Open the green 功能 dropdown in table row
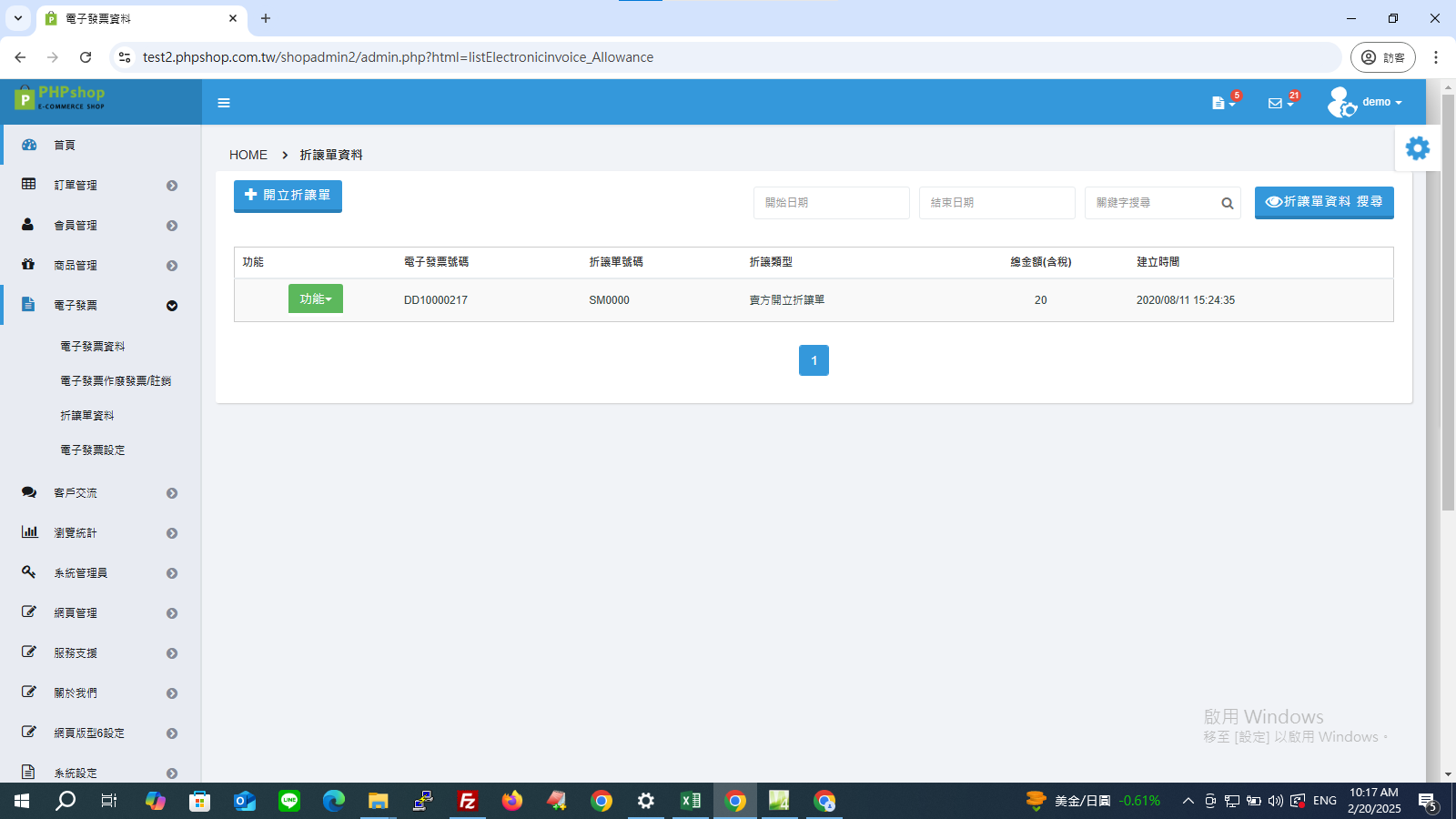This screenshot has width=1456, height=819. pos(316,298)
